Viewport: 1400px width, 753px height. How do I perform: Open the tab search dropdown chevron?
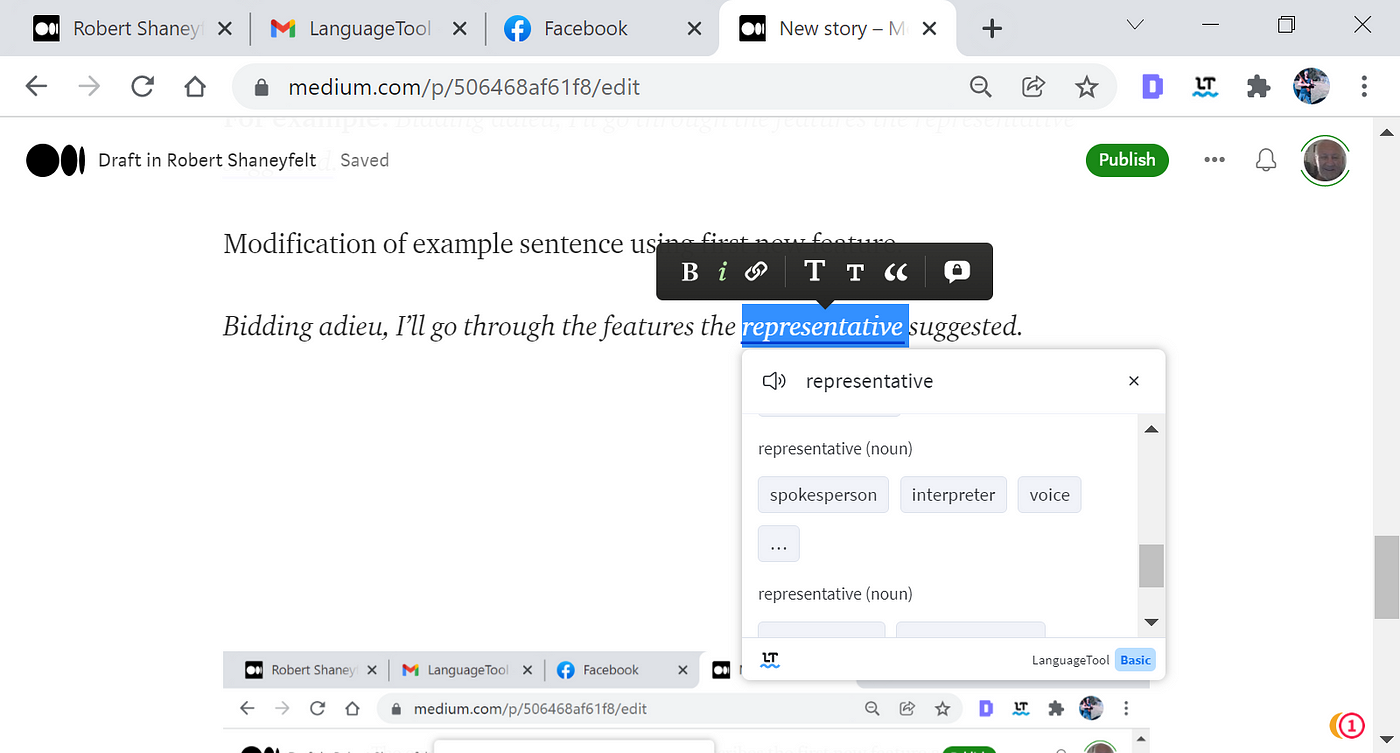(x=1135, y=26)
